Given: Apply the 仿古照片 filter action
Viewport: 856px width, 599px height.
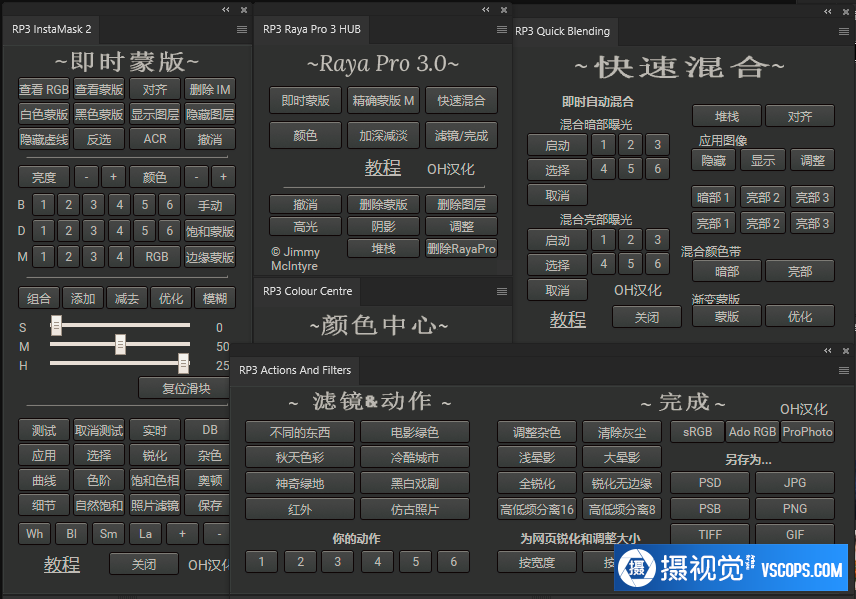Looking at the screenshot, I should click(414, 509).
